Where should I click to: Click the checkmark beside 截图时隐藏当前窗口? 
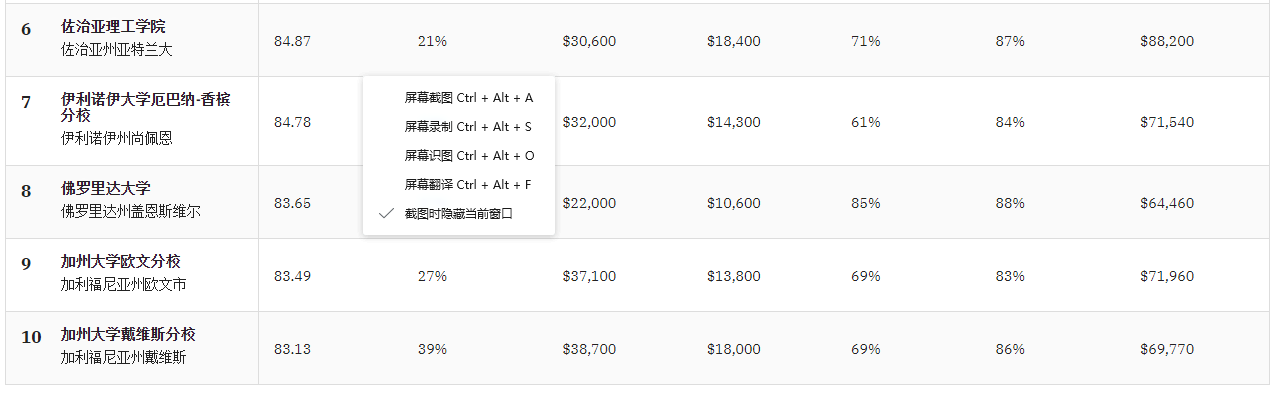[x=386, y=214]
